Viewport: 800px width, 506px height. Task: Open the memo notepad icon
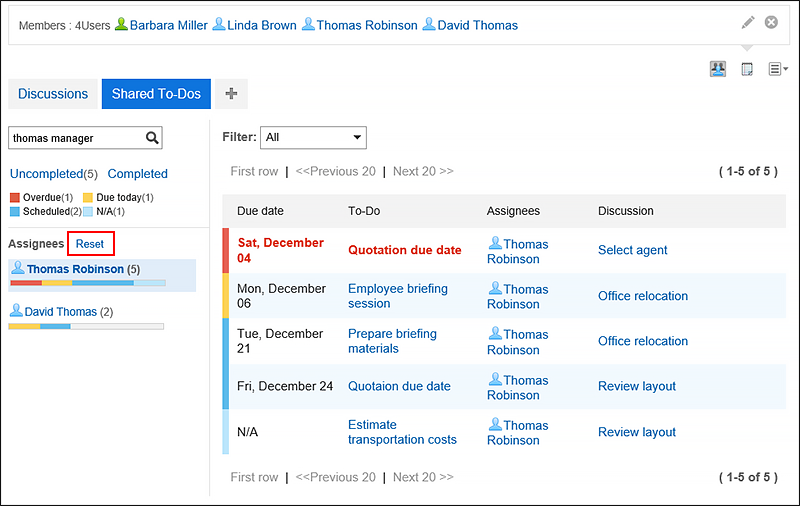click(x=747, y=69)
